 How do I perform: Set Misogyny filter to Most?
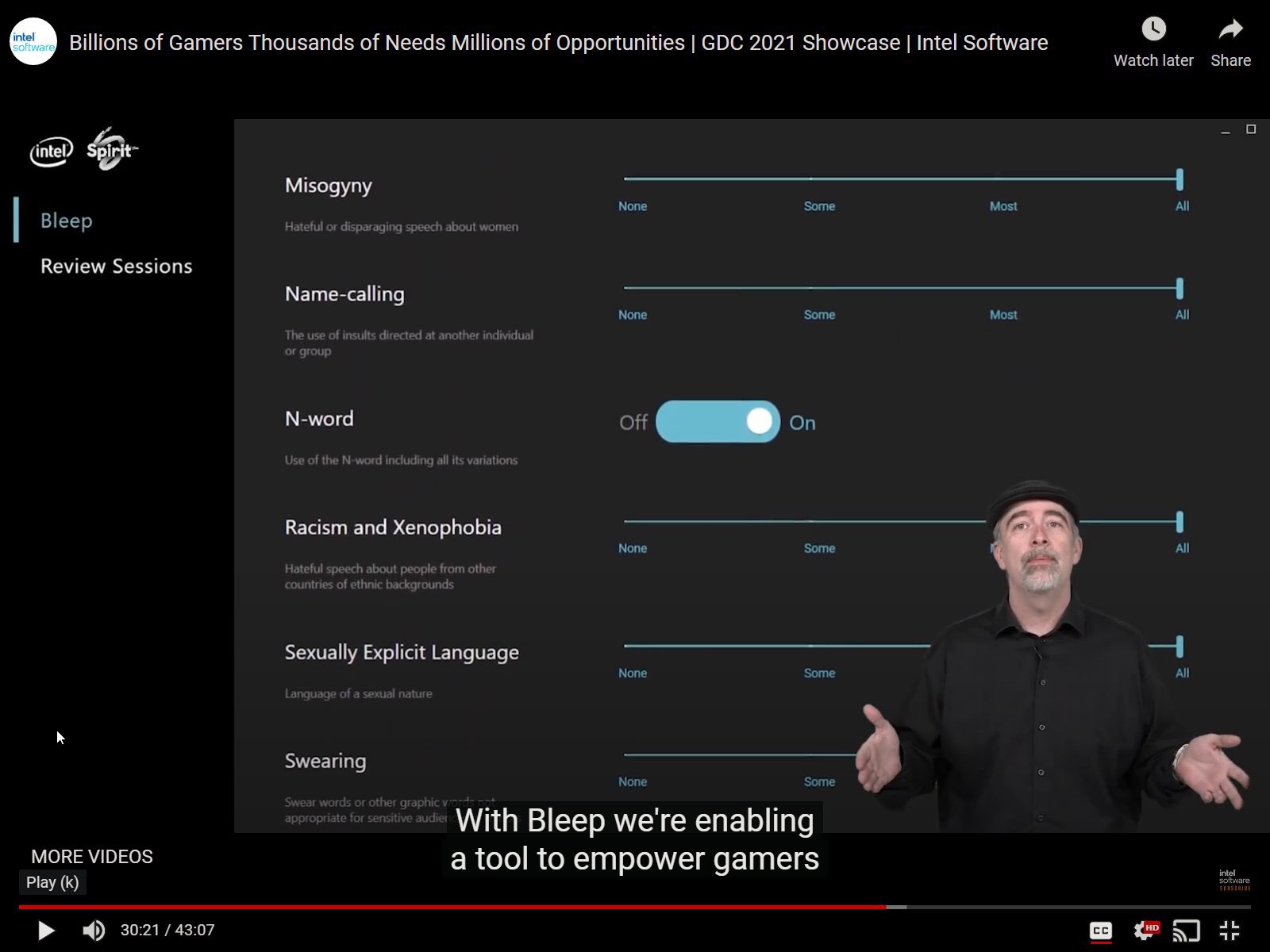1003,206
